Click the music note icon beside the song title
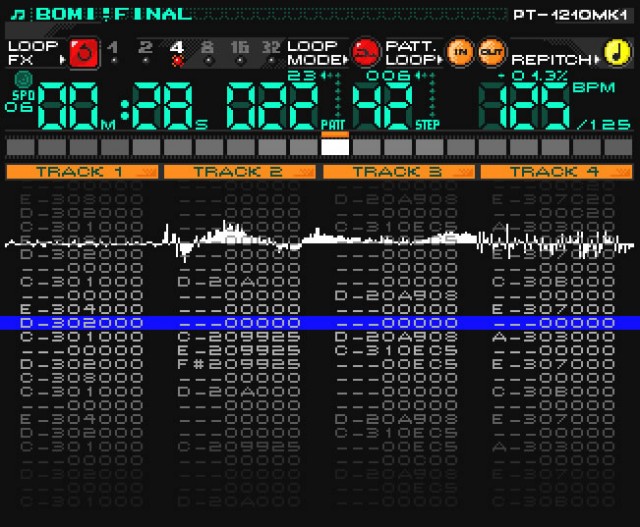640x527 pixels. pyautogui.click(x=18, y=14)
